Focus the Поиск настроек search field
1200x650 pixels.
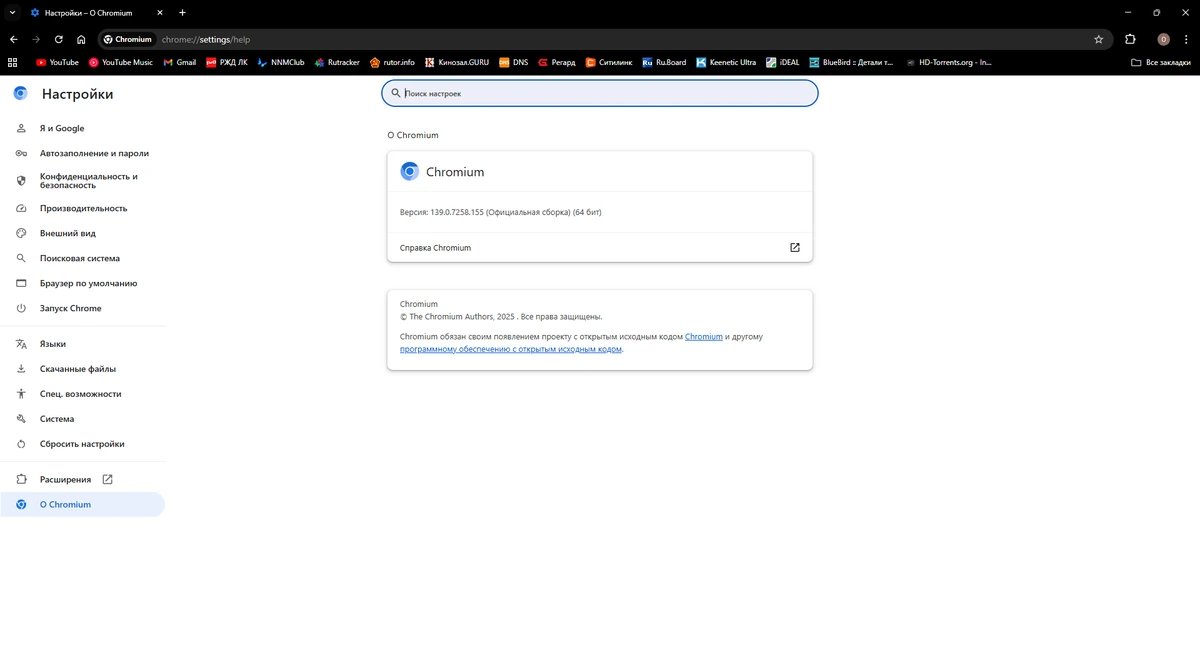600,93
